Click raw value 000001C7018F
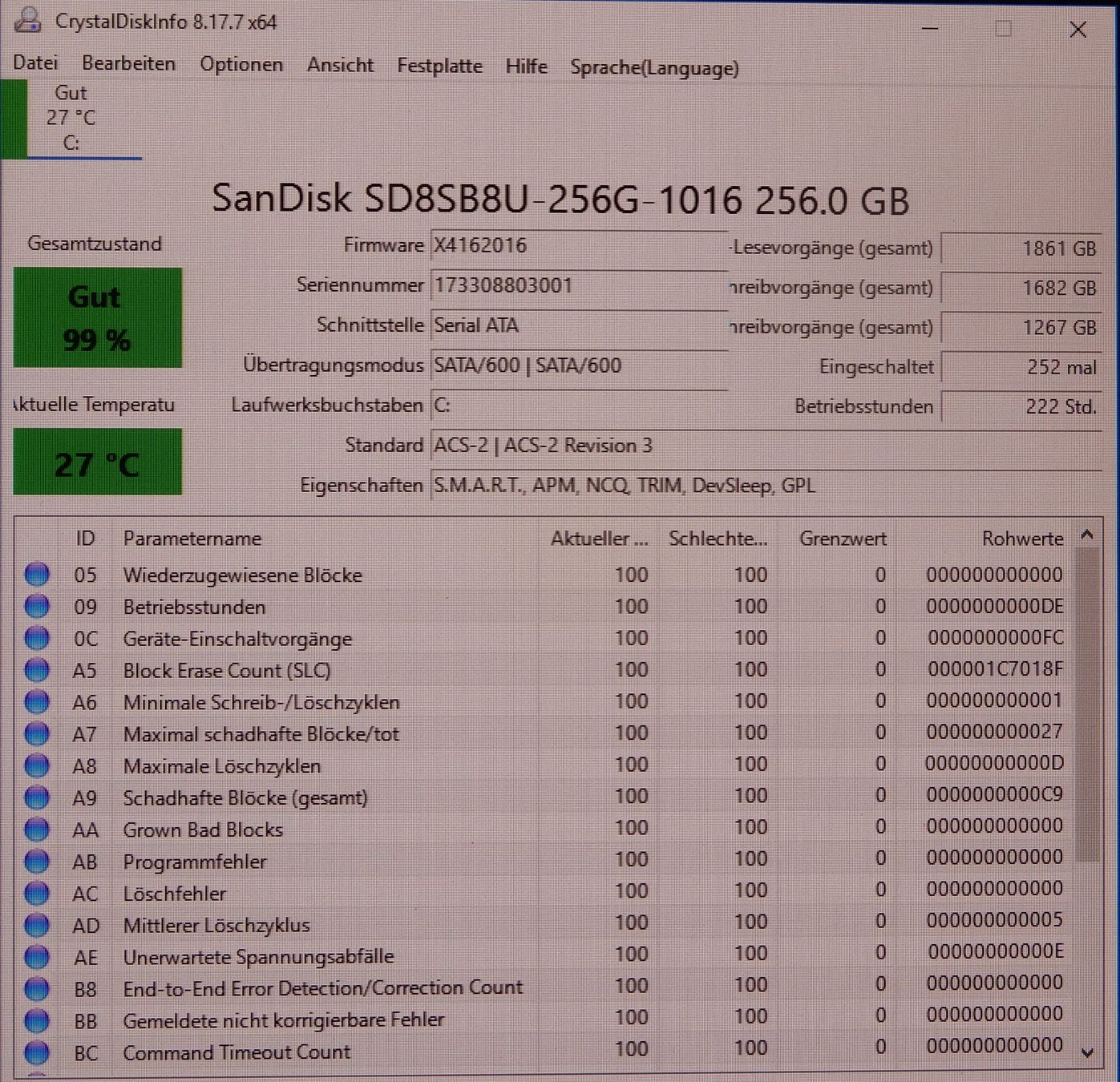 (995, 669)
